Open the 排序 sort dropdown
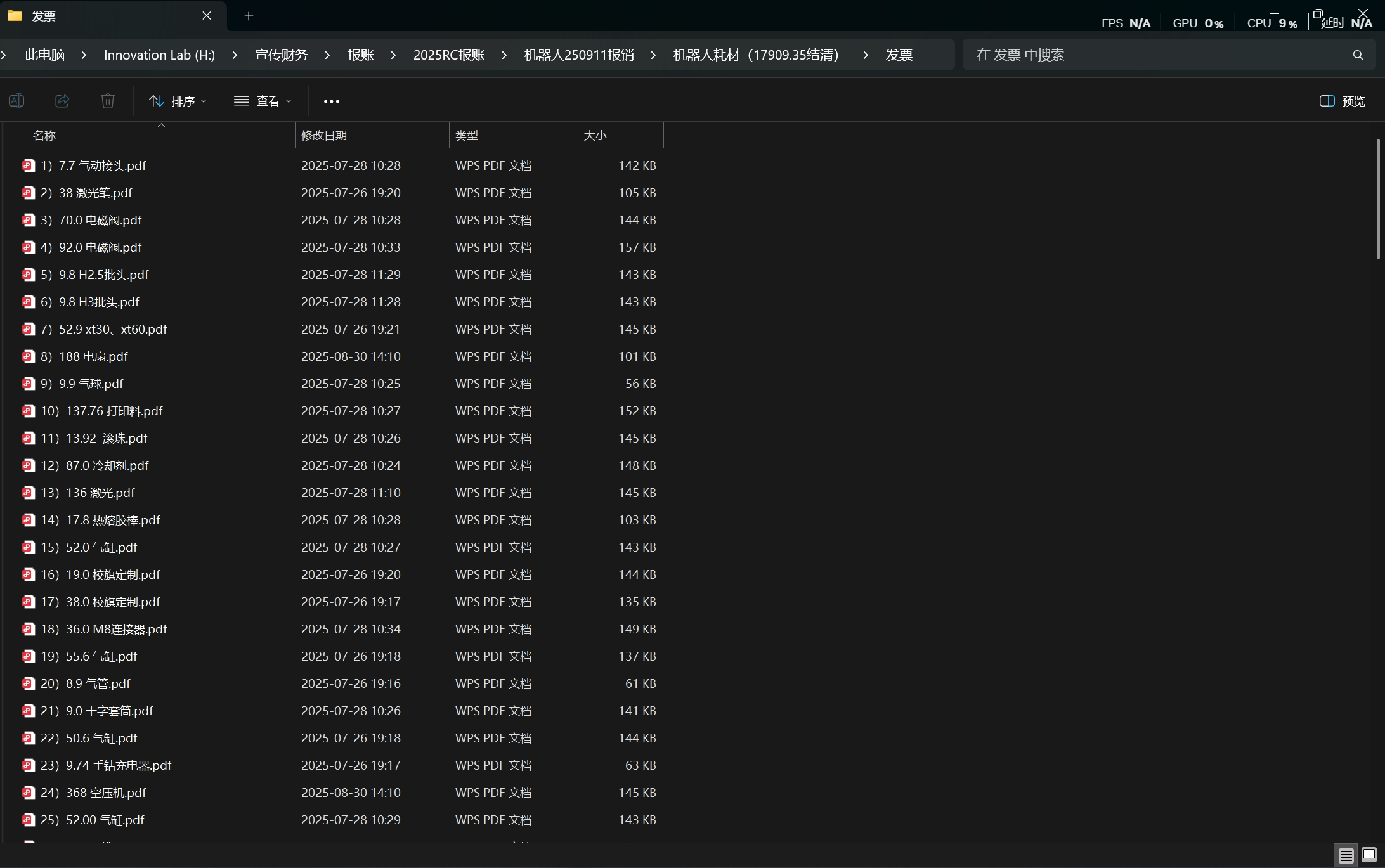The width and height of the screenshot is (1385, 868). click(x=178, y=101)
